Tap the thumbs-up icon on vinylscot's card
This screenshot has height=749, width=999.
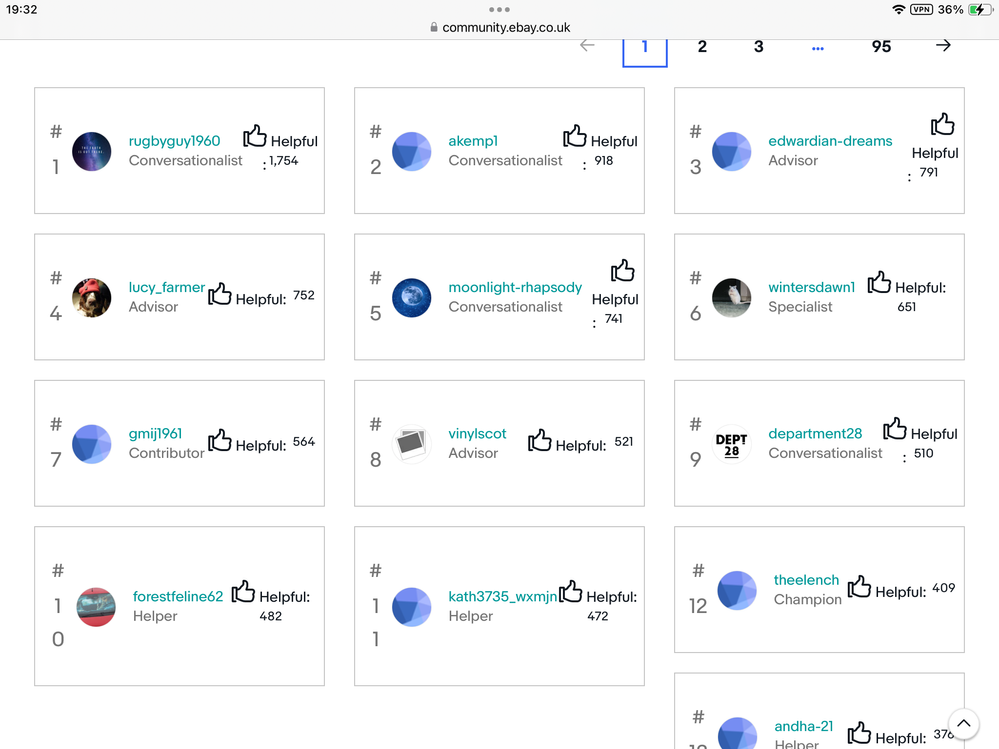pos(540,441)
